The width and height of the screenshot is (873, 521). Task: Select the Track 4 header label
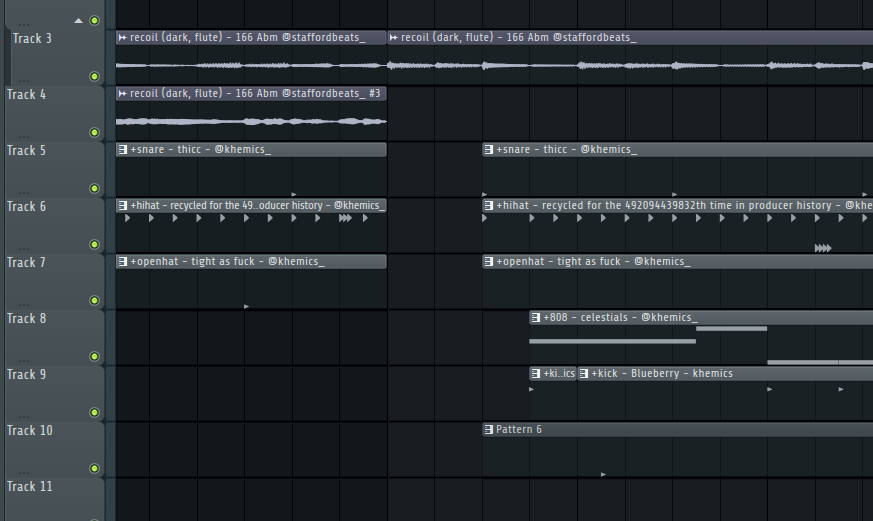point(26,95)
